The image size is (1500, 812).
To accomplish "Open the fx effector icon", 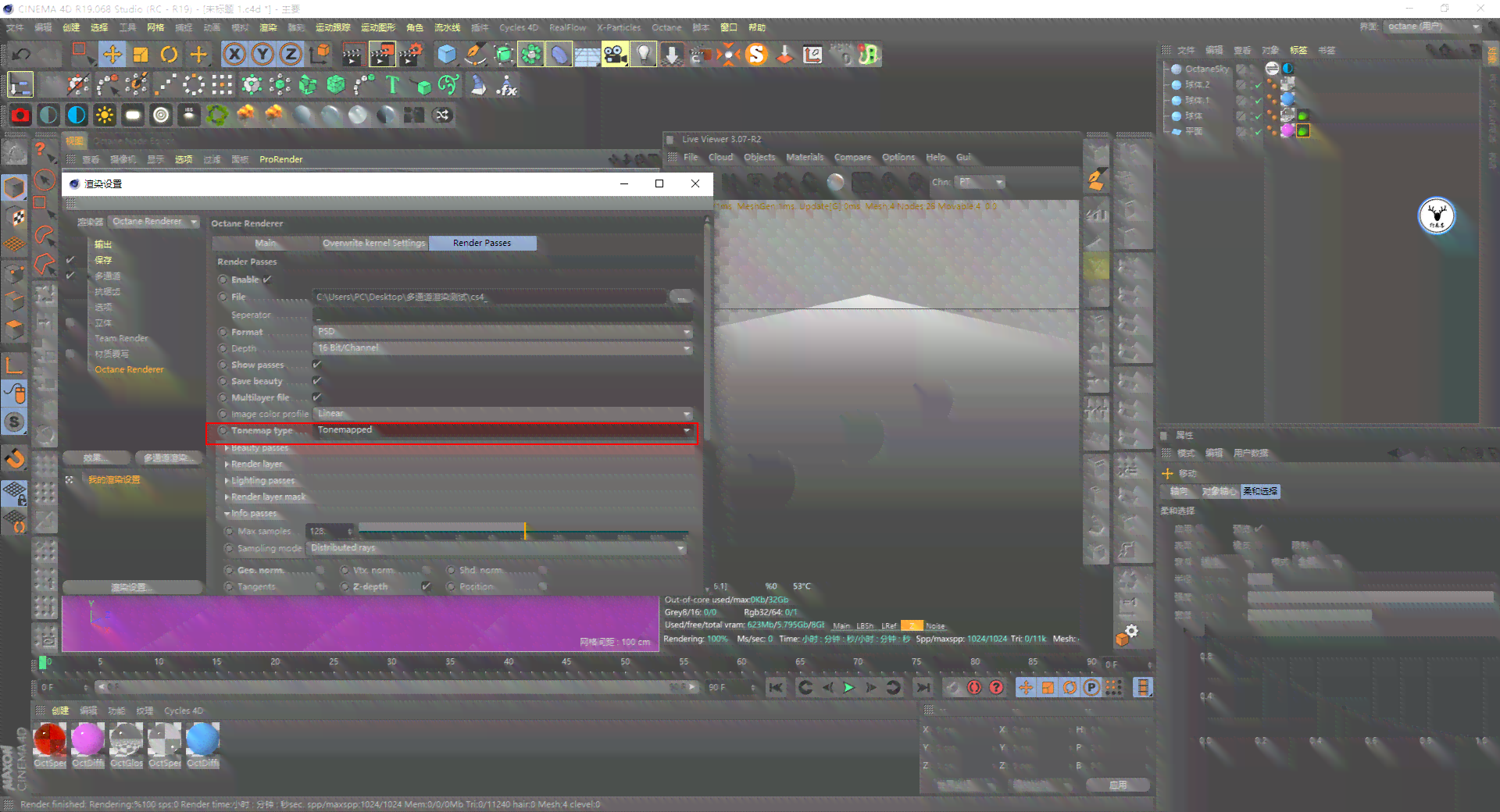I will pyautogui.click(x=507, y=85).
